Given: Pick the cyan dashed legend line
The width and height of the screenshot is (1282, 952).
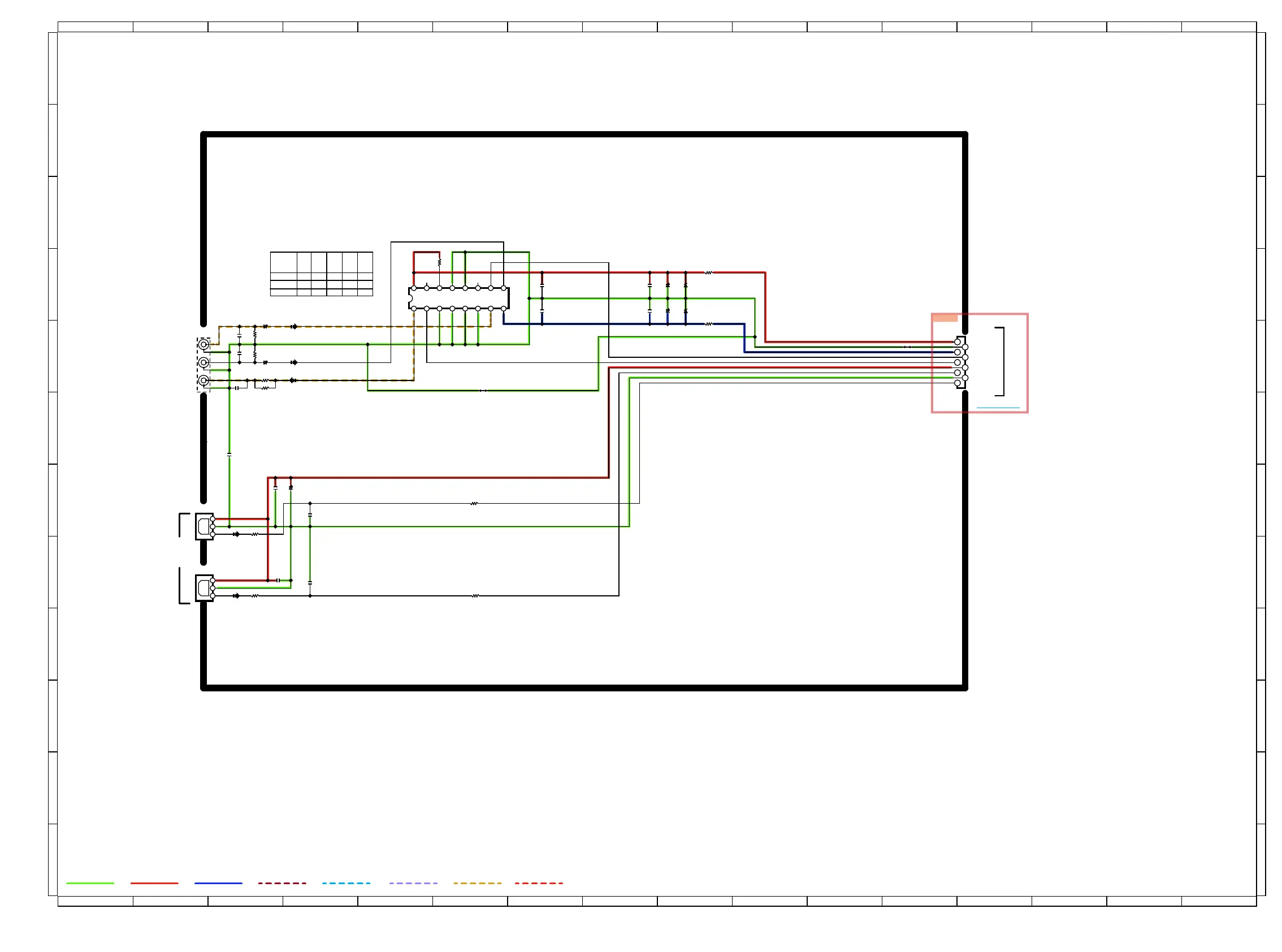Looking at the screenshot, I should click(347, 883).
